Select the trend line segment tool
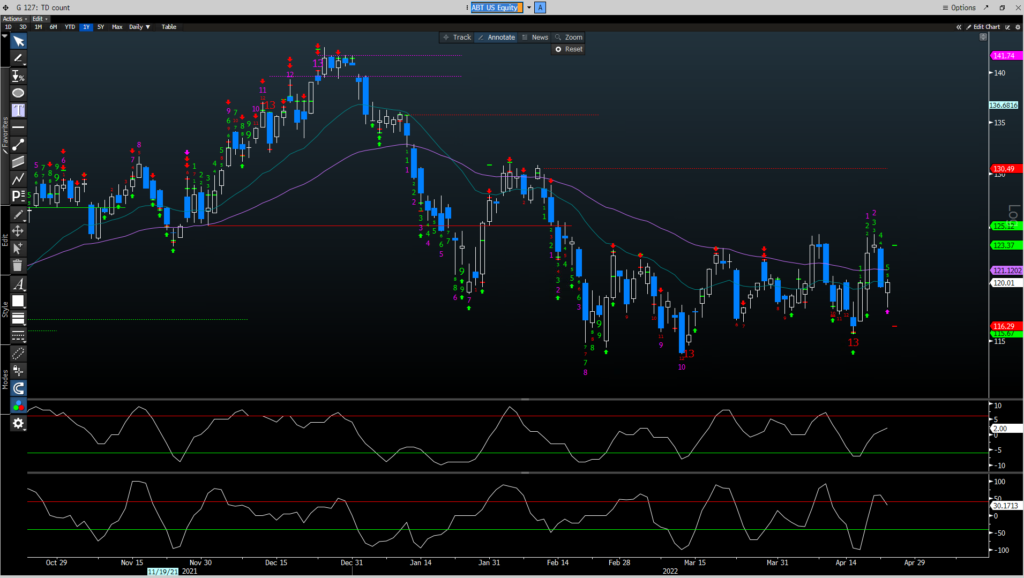This screenshot has width=1024, height=578. [18, 144]
